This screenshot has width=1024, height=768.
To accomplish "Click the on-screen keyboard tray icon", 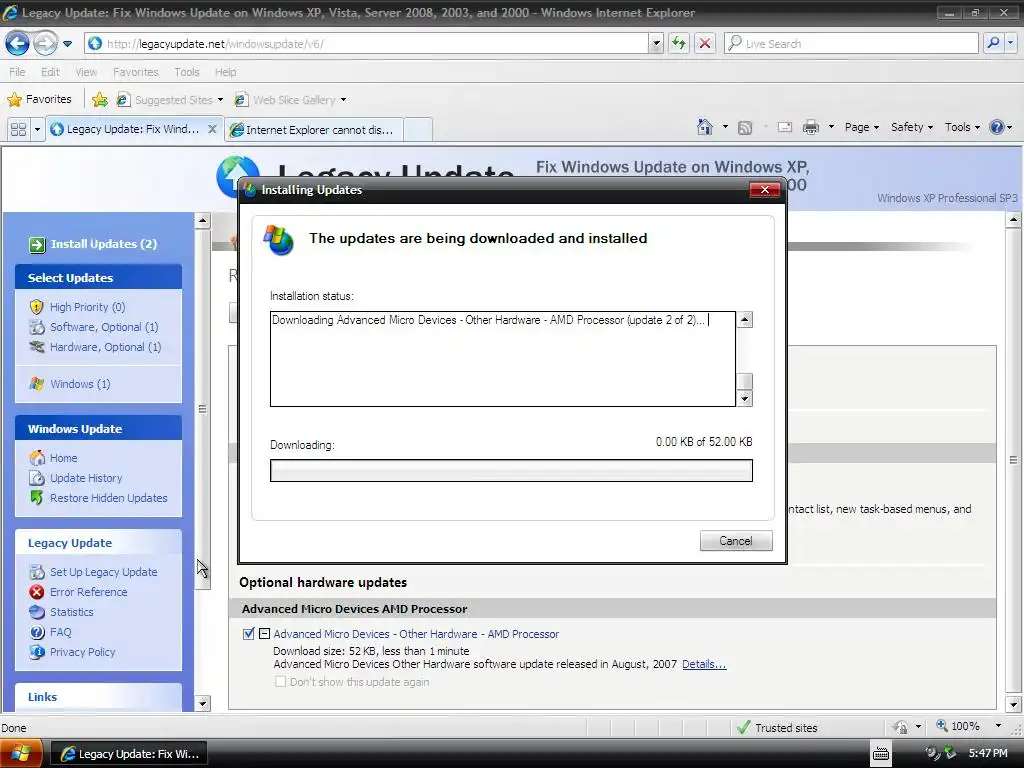I will (880, 753).
